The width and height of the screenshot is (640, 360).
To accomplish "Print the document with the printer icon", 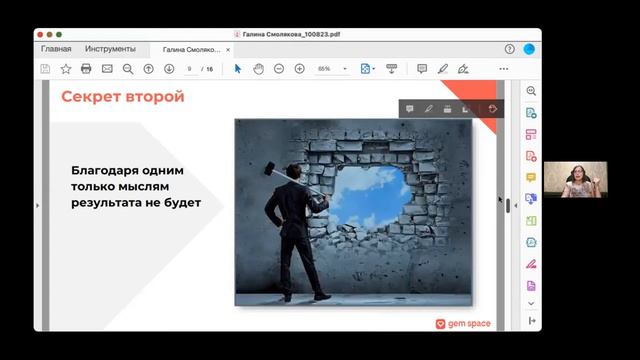I will 86,69.
